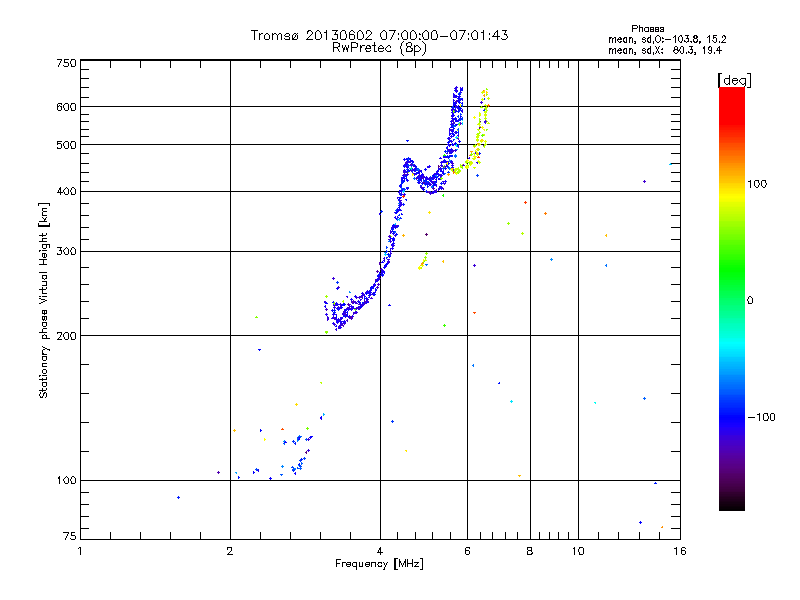
Task: Click the 'mean, sd,O:-103.8, 15.2' statistics line
Action: pos(667,39)
